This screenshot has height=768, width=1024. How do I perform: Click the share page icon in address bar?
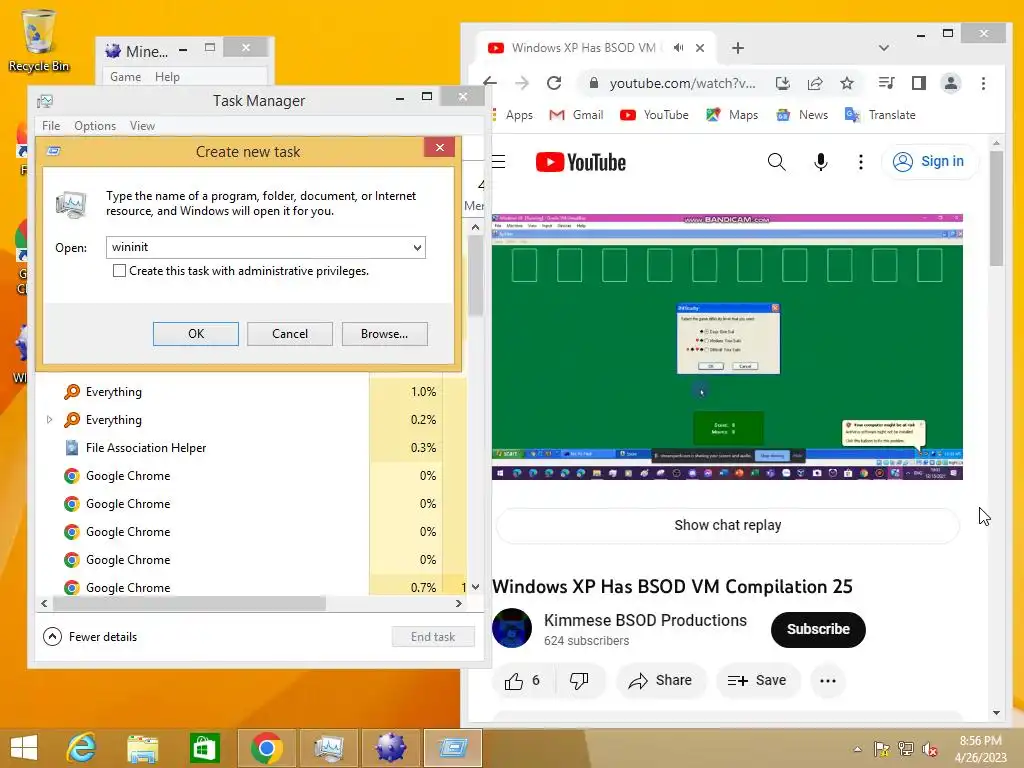point(814,83)
